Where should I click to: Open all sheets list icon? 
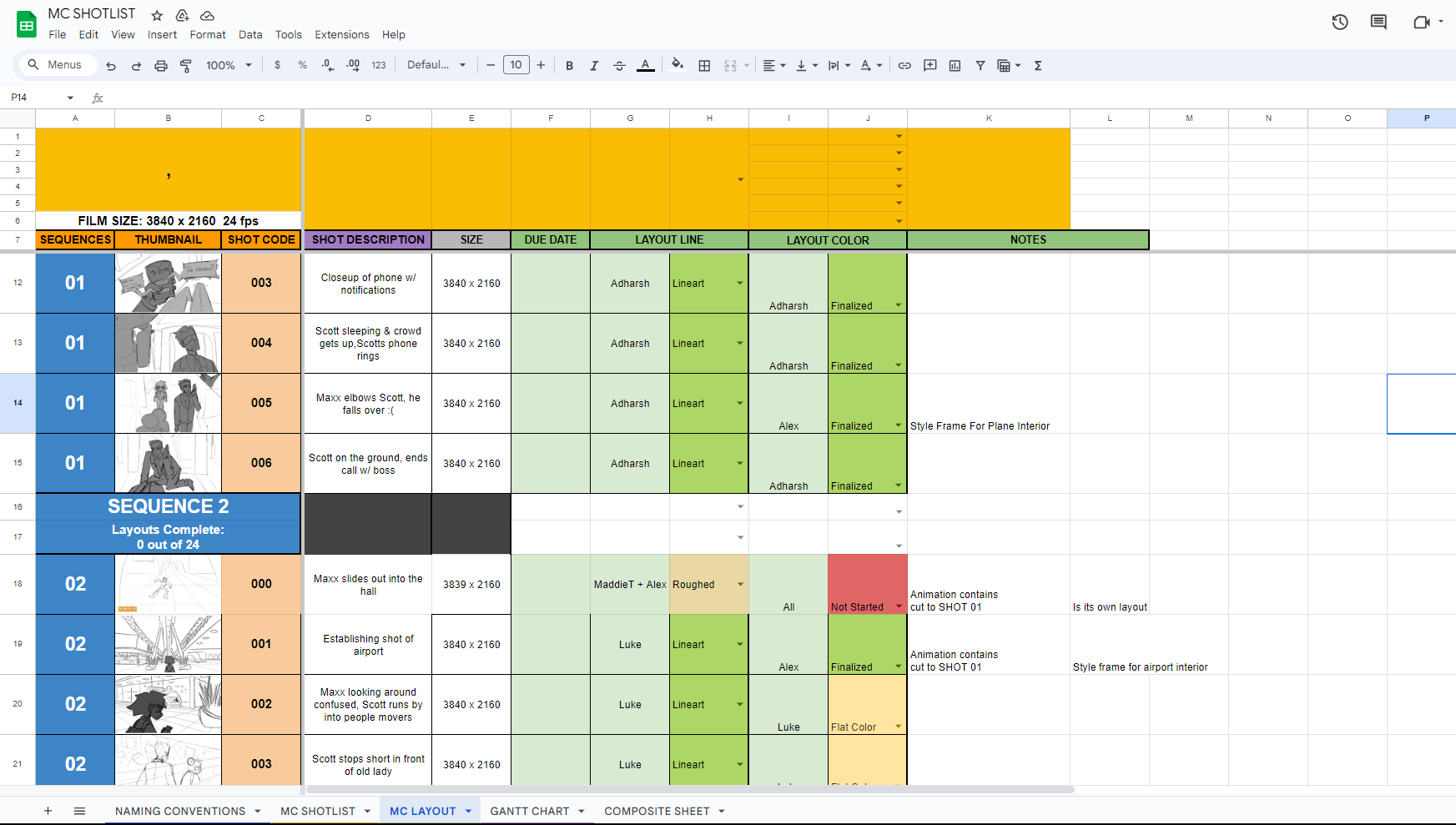coord(79,811)
